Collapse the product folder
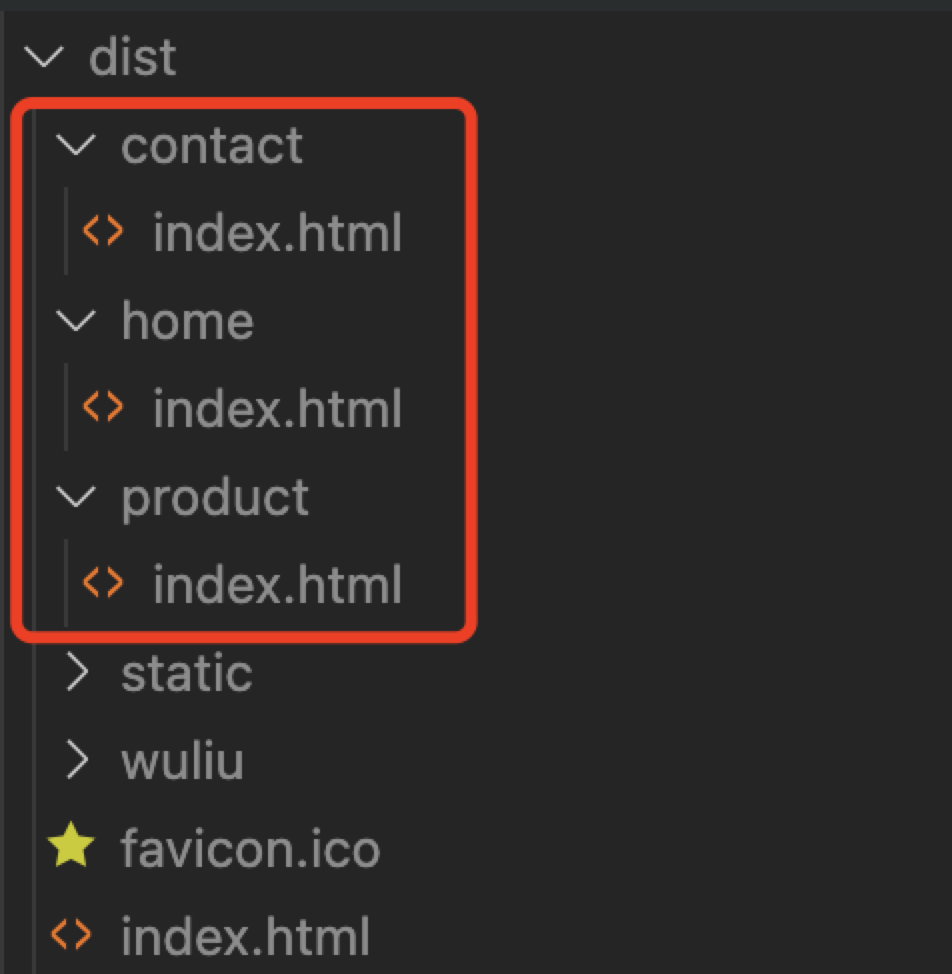The height and width of the screenshot is (974, 952). tap(214, 496)
